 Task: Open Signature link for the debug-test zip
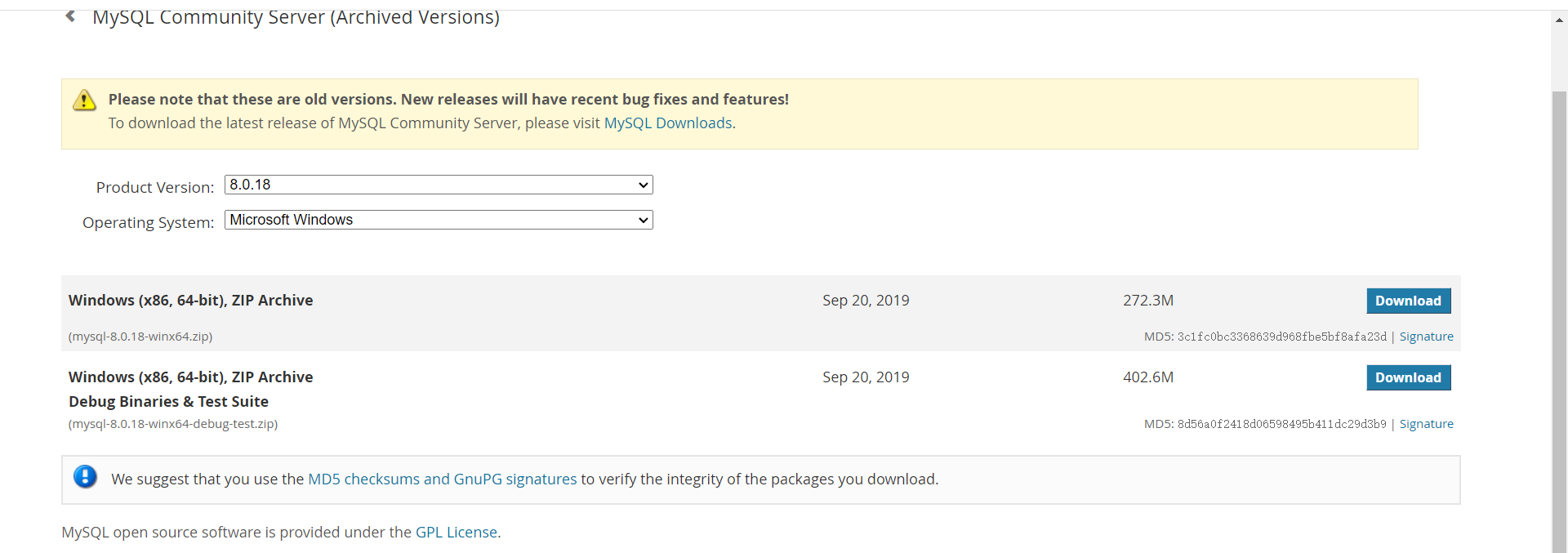click(1427, 424)
